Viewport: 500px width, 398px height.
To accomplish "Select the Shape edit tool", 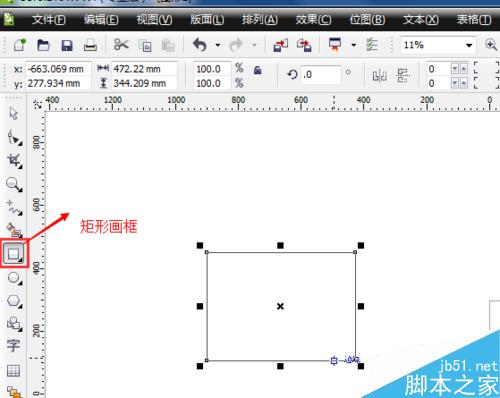I will (x=14, y=137).
